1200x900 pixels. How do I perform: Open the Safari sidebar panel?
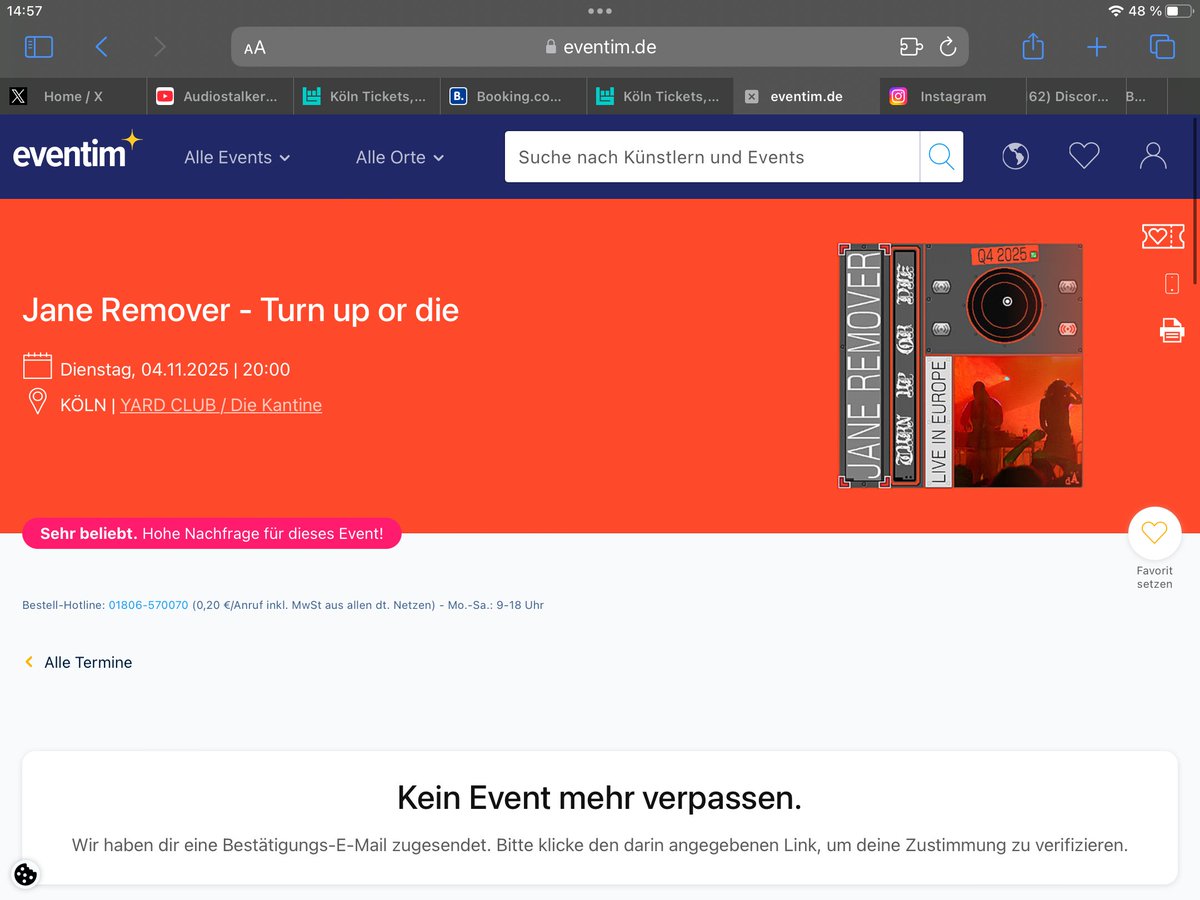(x=38, y=47)
